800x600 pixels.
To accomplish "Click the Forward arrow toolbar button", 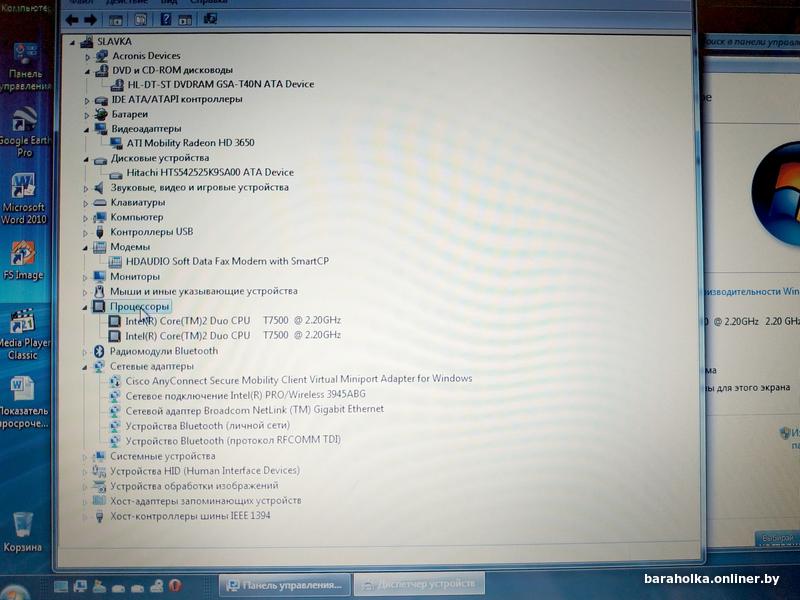I will 90,20.
